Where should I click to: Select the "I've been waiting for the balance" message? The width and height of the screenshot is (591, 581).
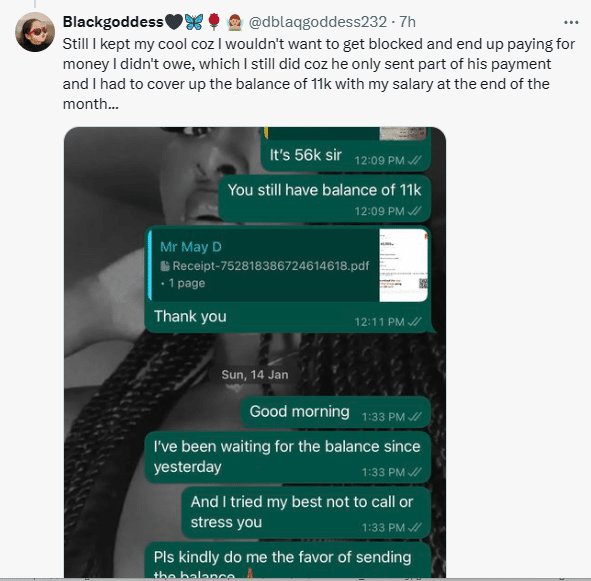(x=288, y=457)
